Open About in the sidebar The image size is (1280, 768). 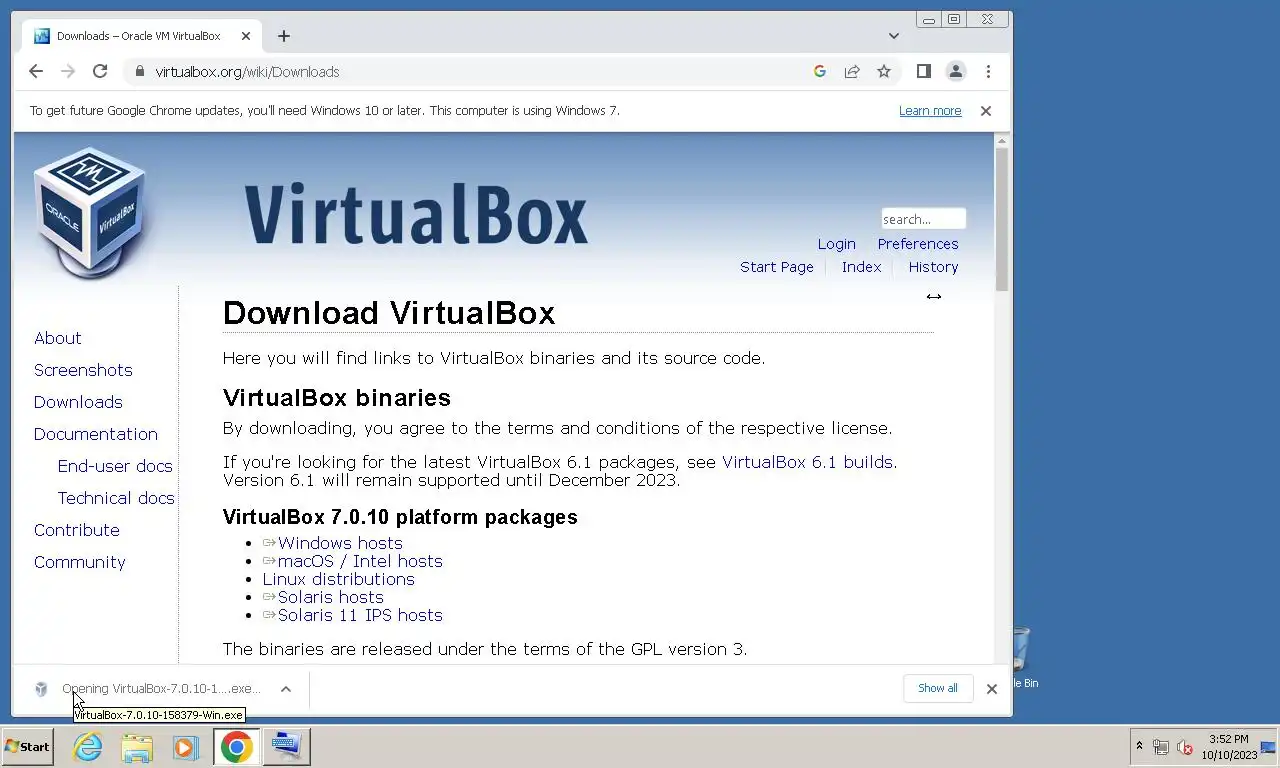point(58,338)
